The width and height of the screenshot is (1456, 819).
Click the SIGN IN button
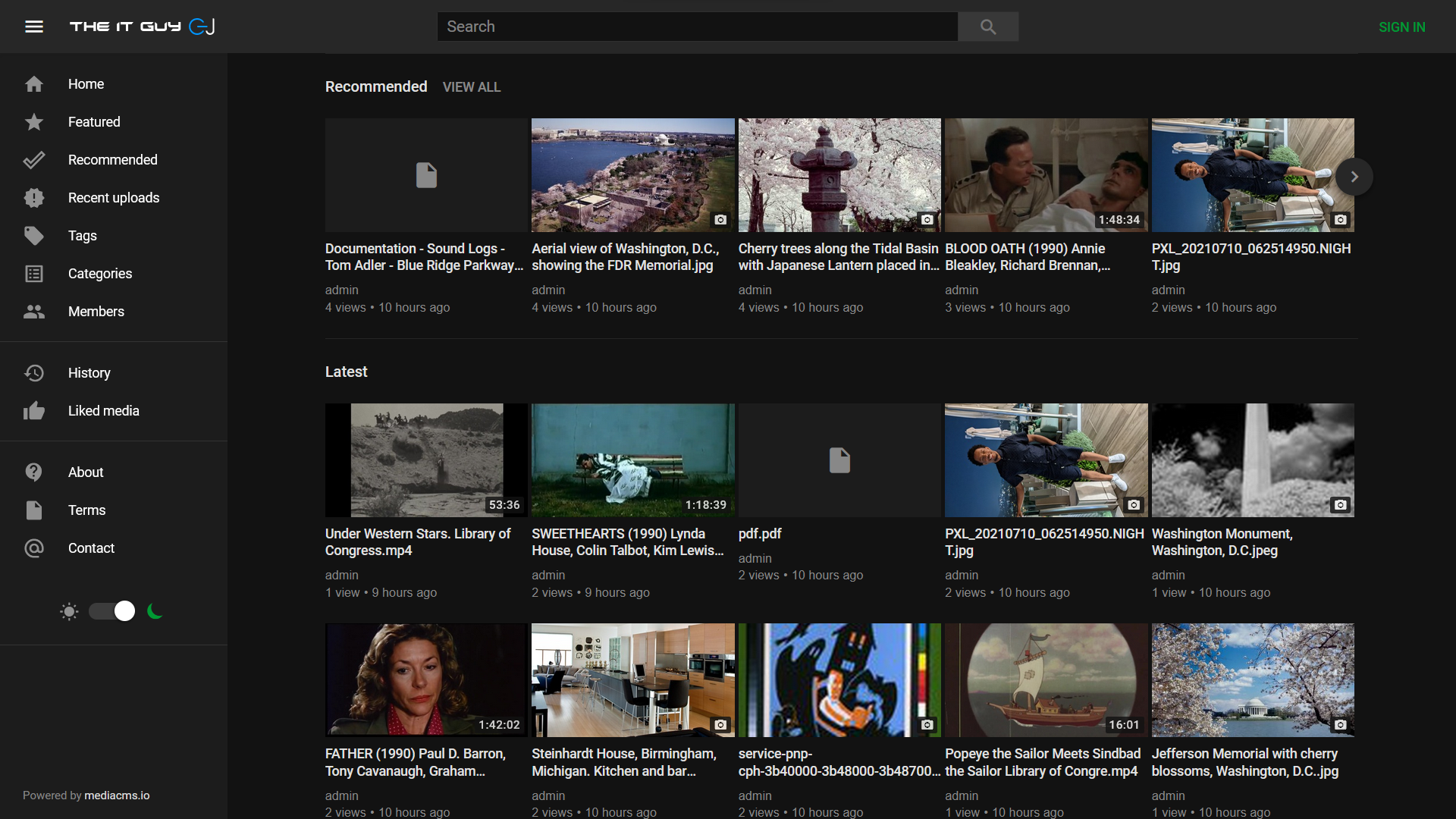point(1401,27)
